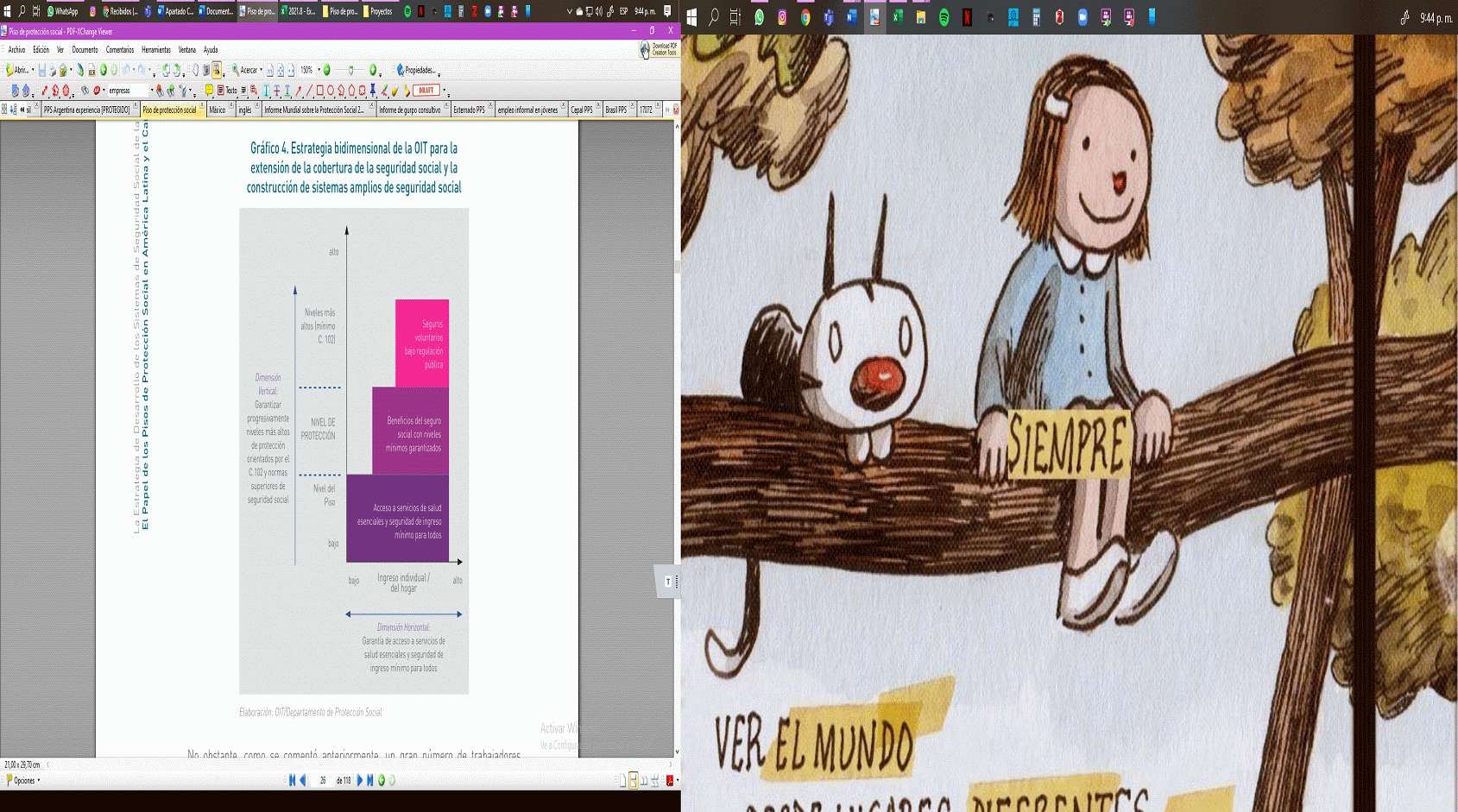1458x812 pixels.
Task: Go to the last page button
Action: (x=369, y=780)
